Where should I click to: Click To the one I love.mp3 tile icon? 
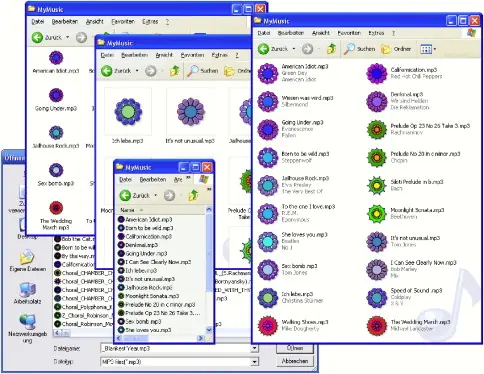268,213
